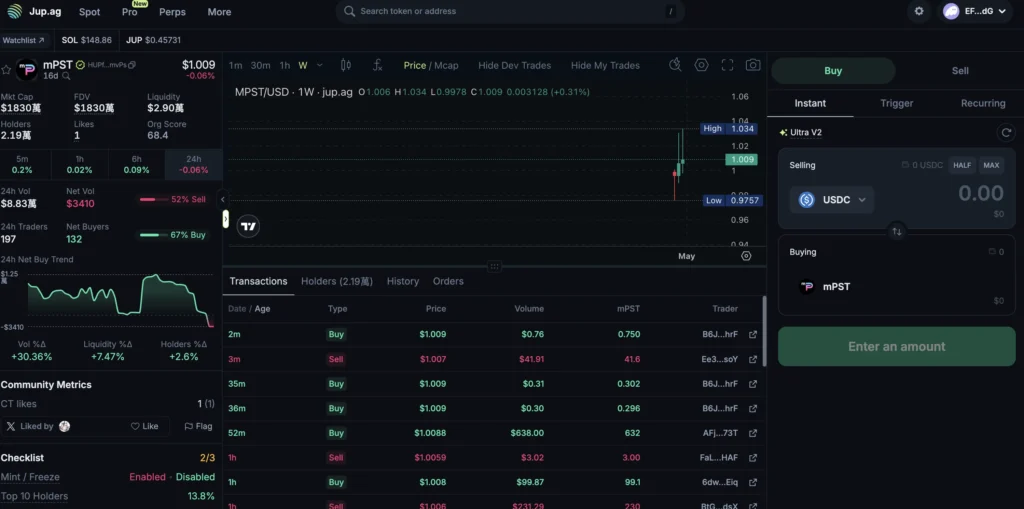Swap selling and buying direction arrows
The image size is (1024, 509).
tap(897, 231)
